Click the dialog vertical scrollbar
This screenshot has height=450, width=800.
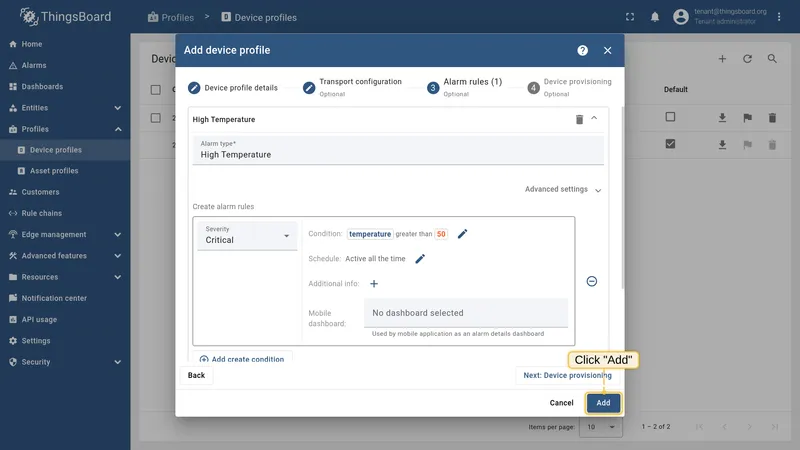point(622,198)
